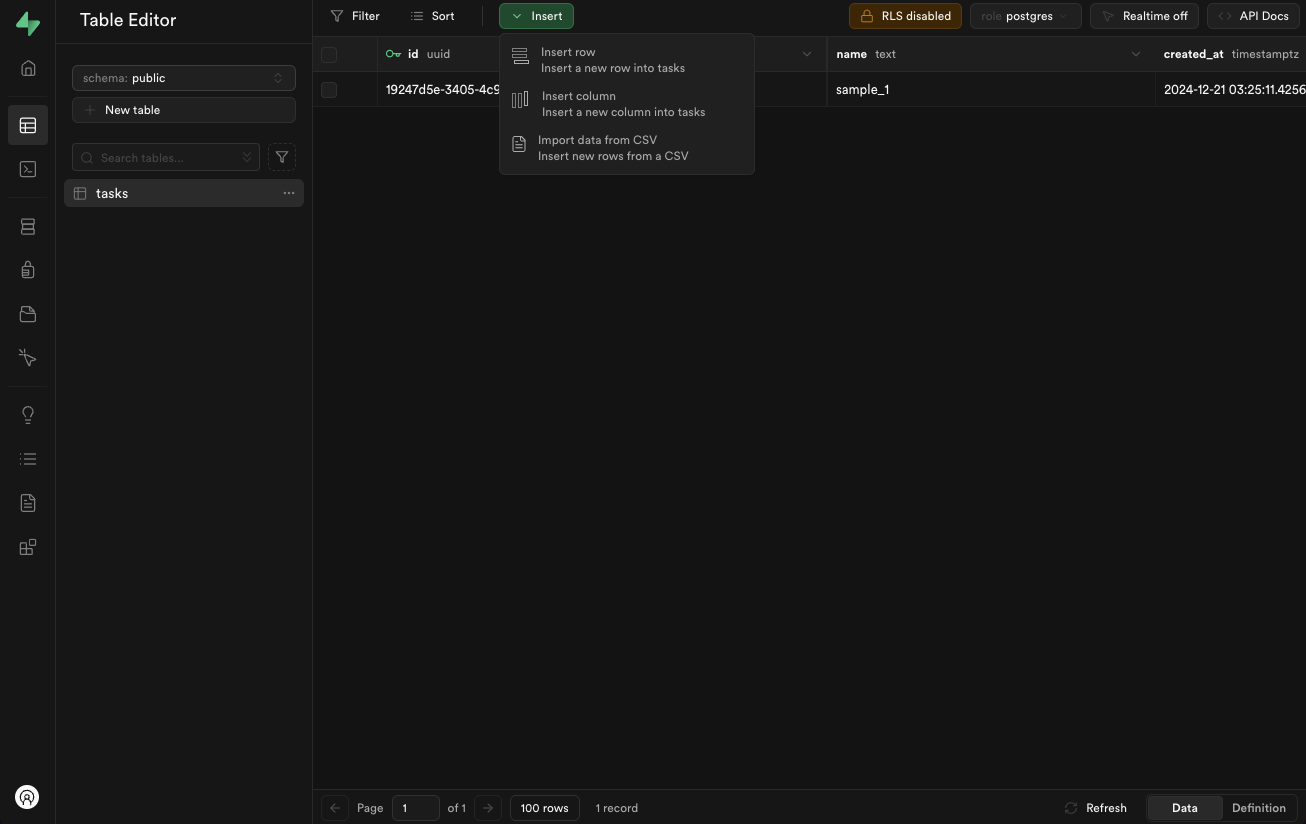Click the sort chevrons in the search tables box
Screen dimensions: 1306x824
tap(247, 157)
